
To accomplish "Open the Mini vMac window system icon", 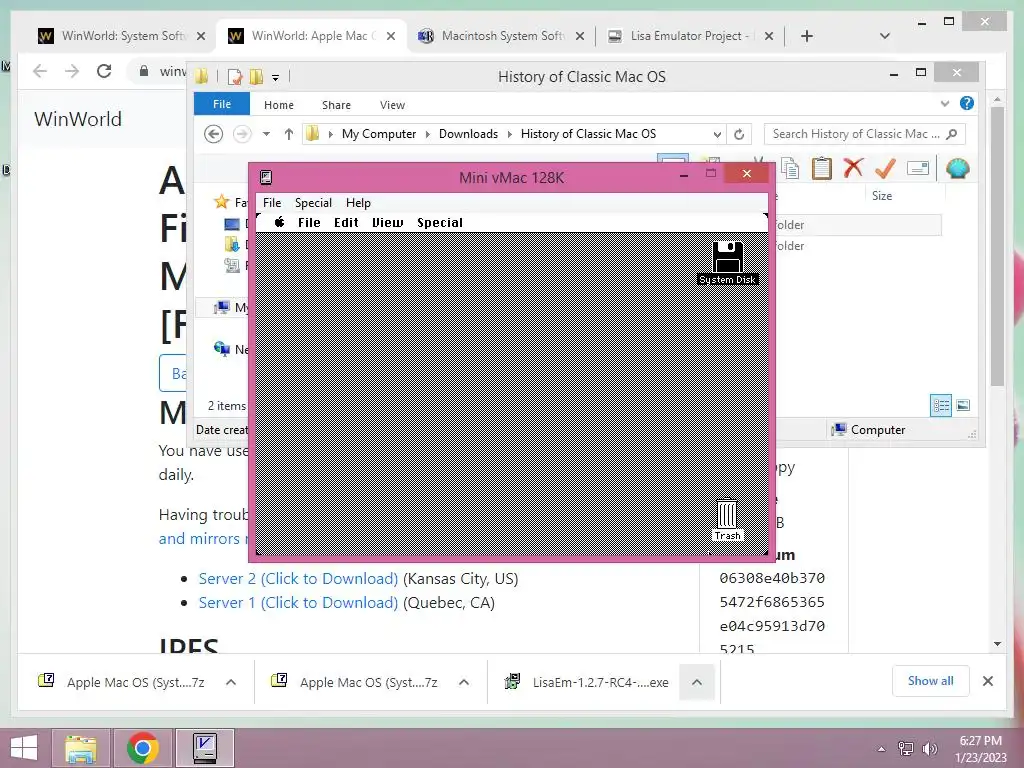I will coord(266,177).
